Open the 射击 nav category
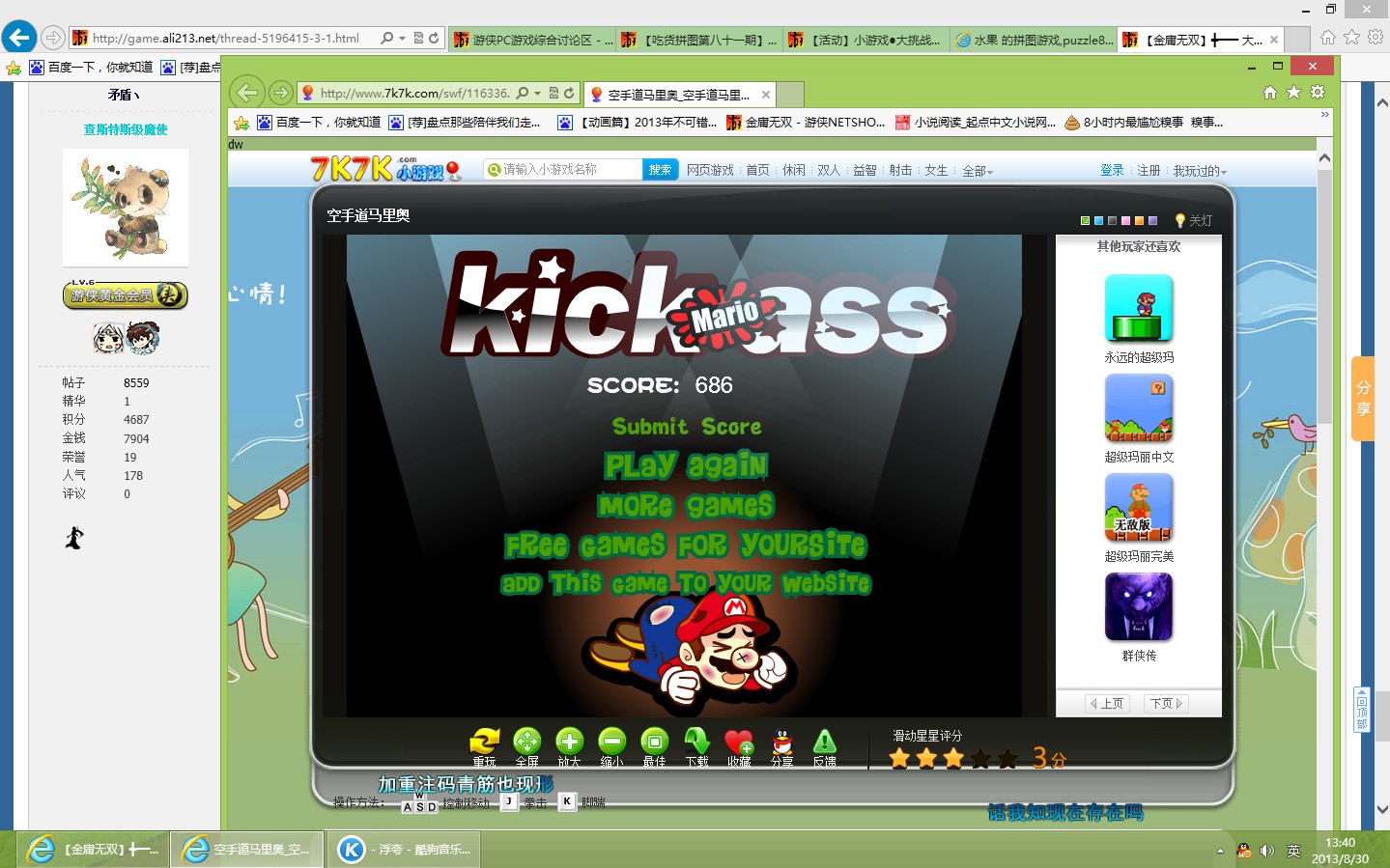 coord(900,170)
